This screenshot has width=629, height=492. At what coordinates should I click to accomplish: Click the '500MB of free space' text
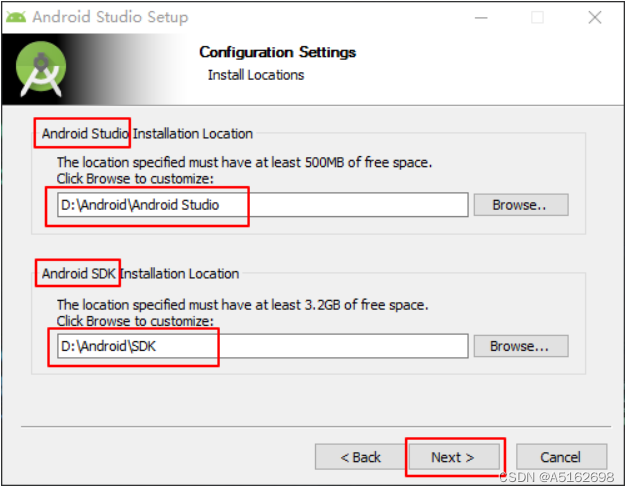370,163
